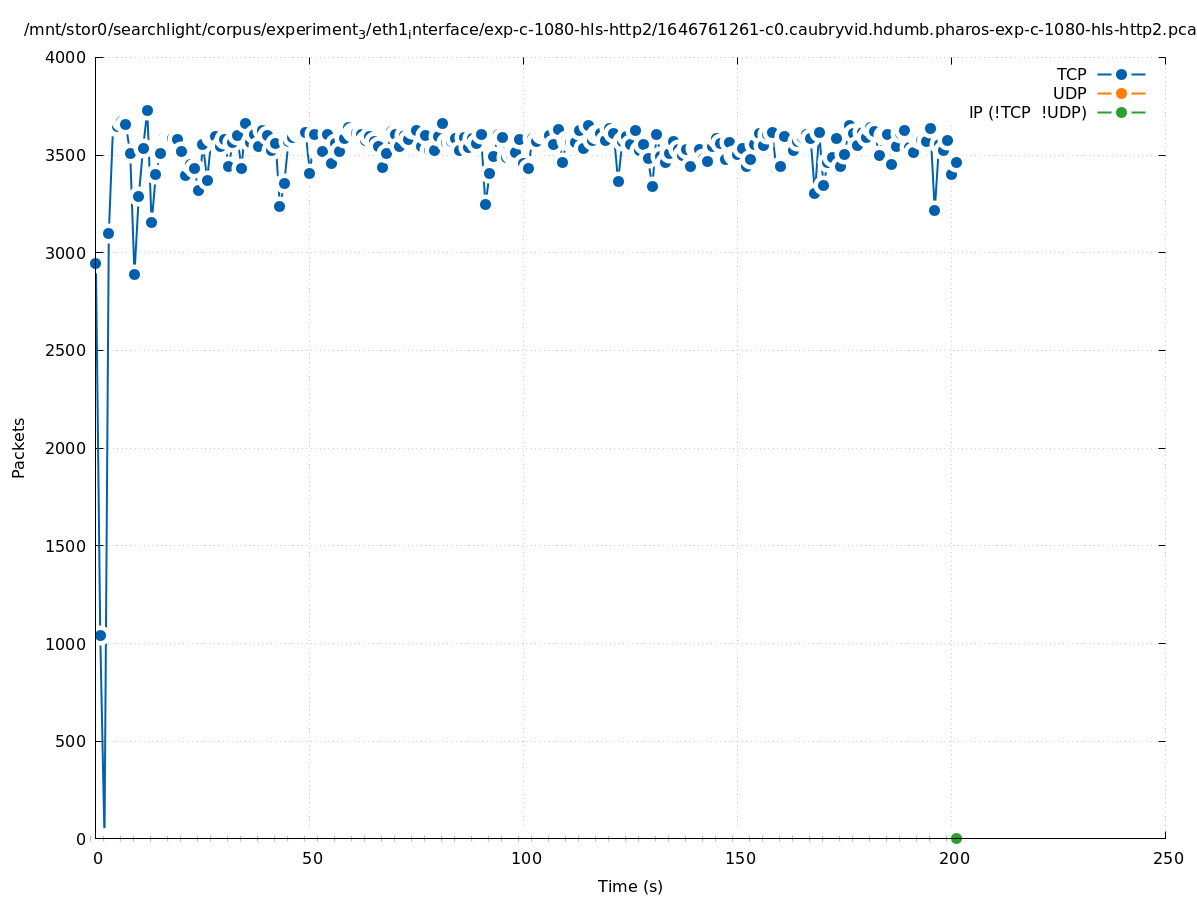Click the Packets y-axis label
The height and width of the screenshot is (900, 1197).
19,448
